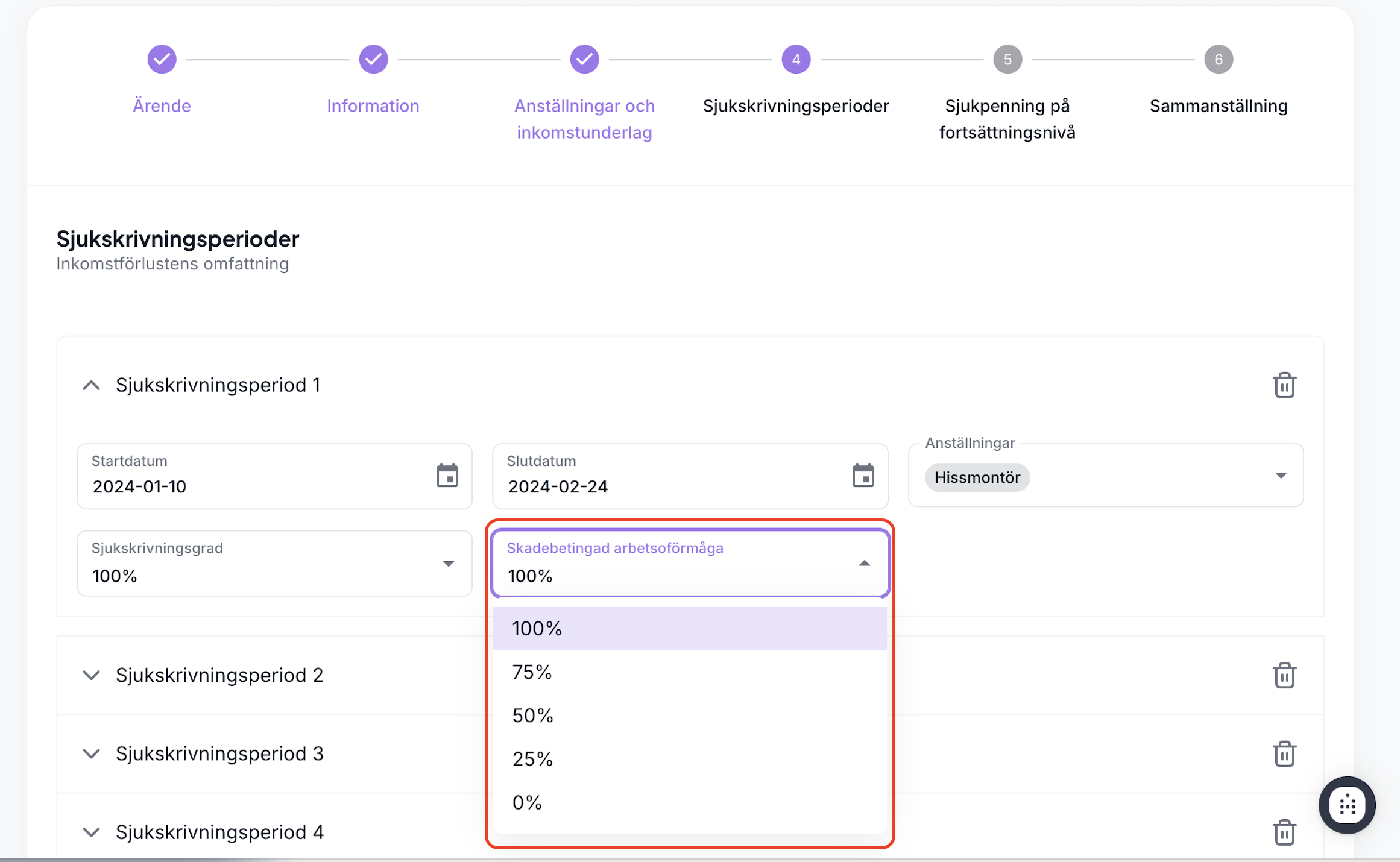Delete Sjukskrivningsperiod 1 with trash icon
The height and width of the screenshot is (862, 1400).
1284,385
